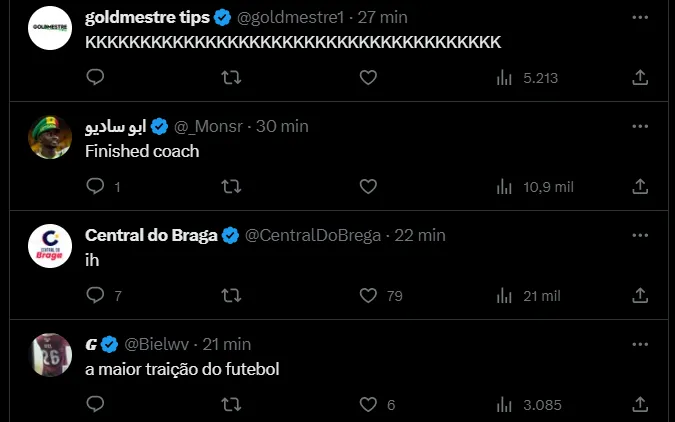Reply to Central do Braga's 'ih' tweet
Image resolution: width=675 pixels, height=422 pixels.
tap(95, 295)
